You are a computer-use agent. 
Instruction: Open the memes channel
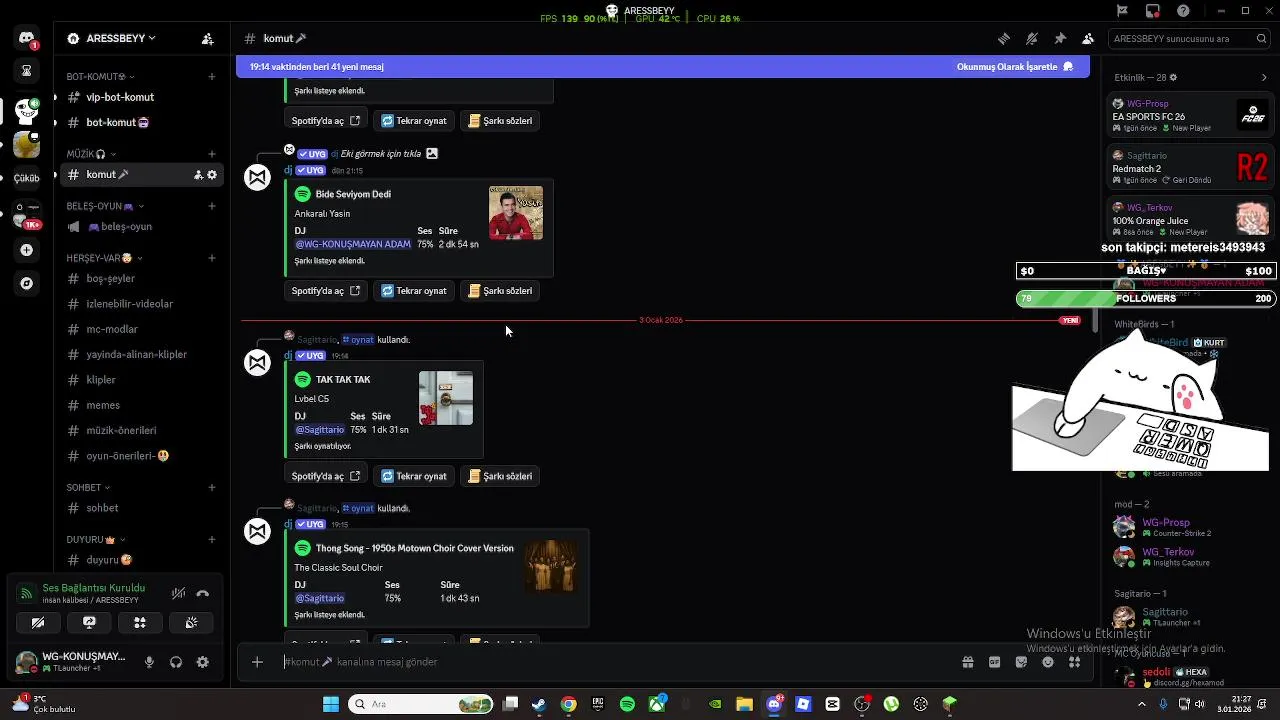click(x=140, y=405)
